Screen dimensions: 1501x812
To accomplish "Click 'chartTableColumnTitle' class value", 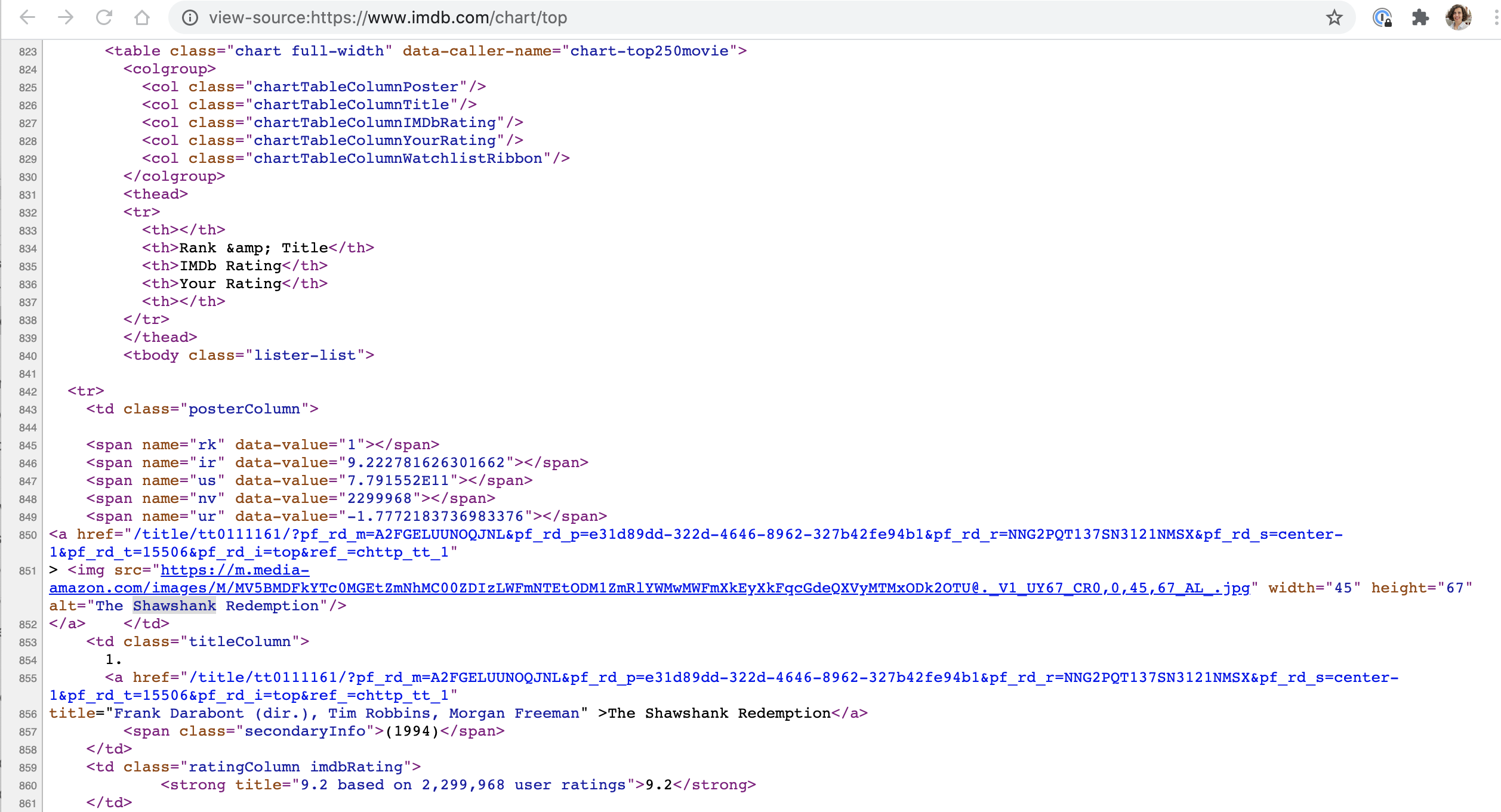I will coord(351,105).
